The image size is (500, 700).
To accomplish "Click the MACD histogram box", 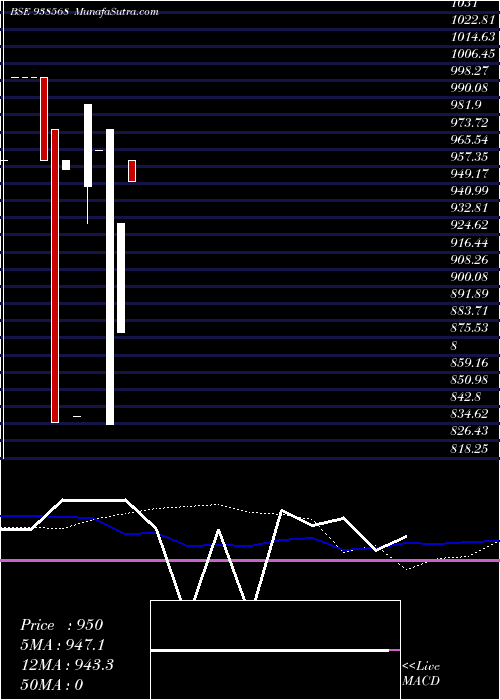I will (275, 650).
